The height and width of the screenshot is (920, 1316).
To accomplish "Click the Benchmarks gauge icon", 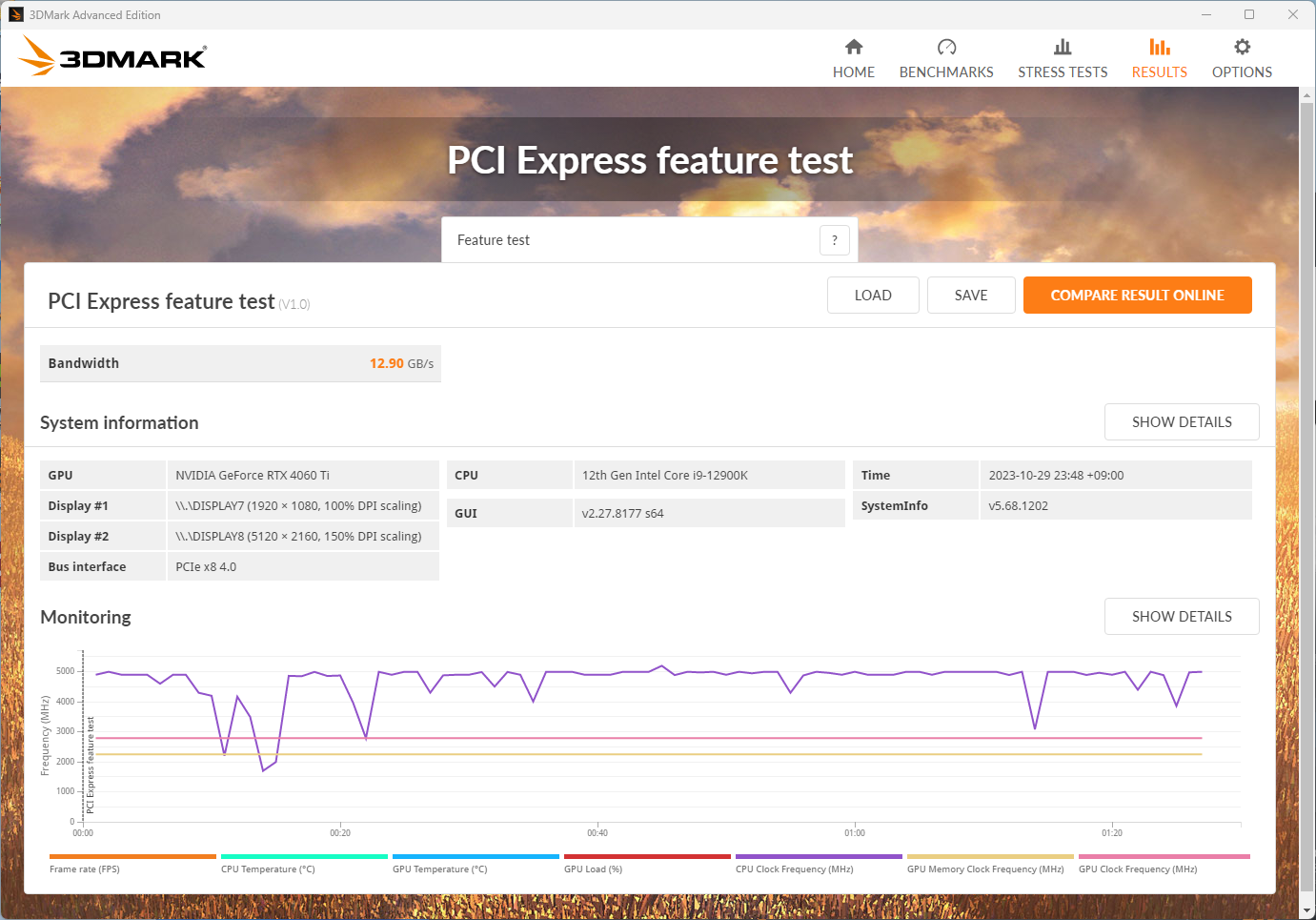I will point(946,47).
